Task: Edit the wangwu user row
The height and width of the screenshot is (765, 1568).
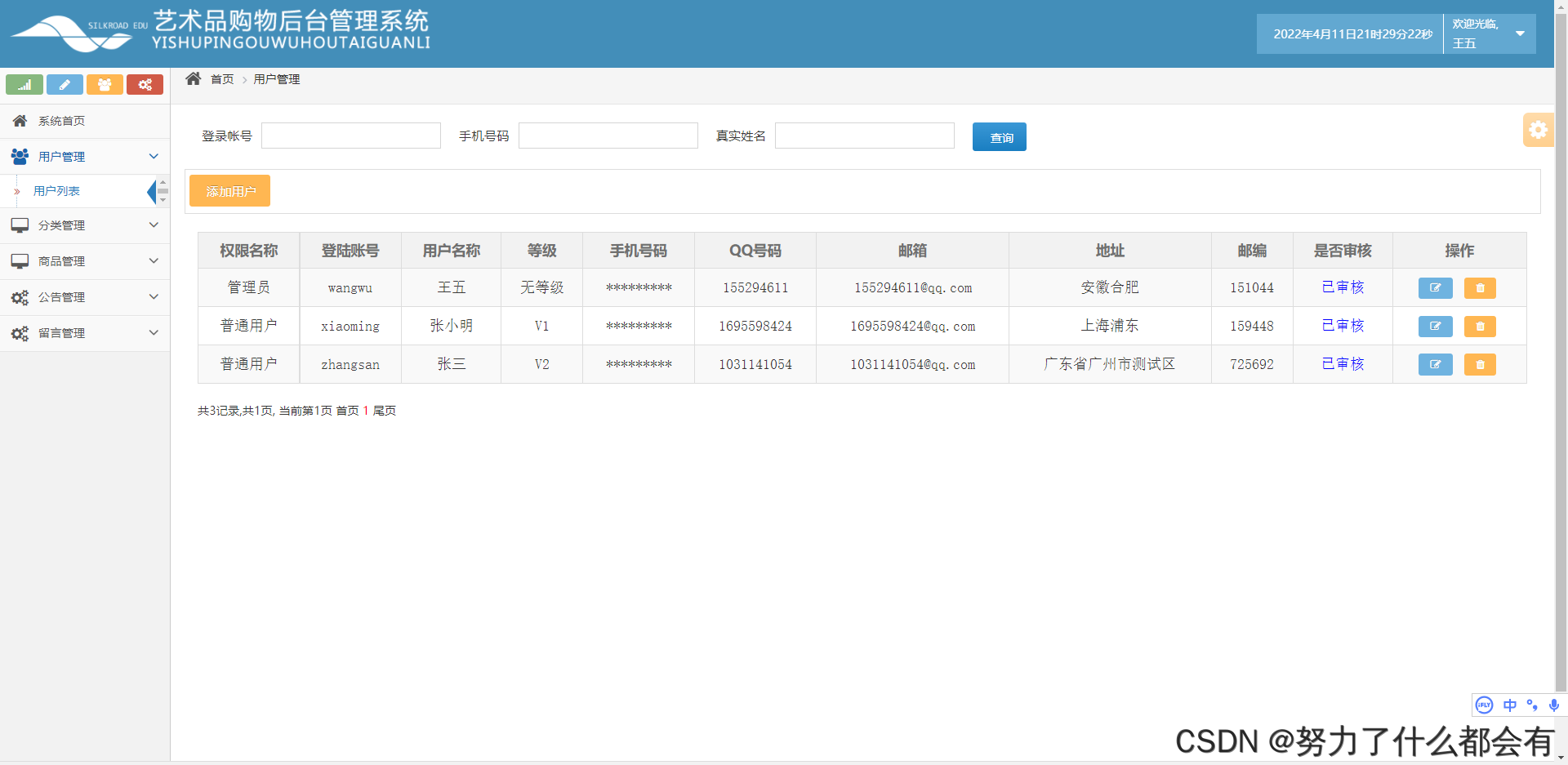Action: point(1435,288)
